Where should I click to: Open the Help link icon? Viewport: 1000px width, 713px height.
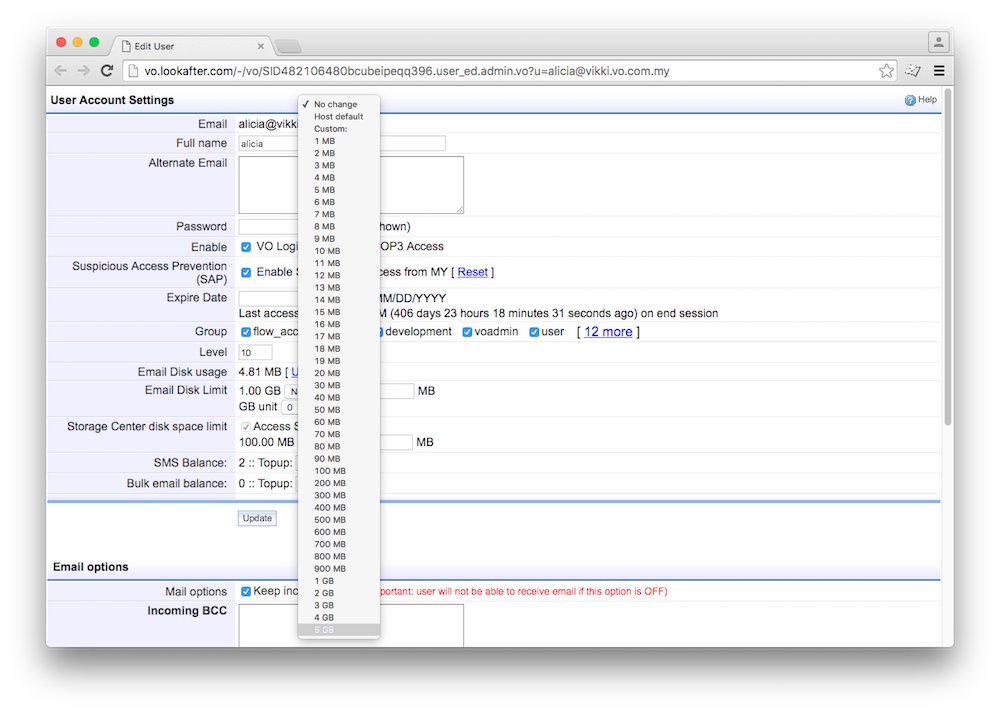(x=910, y=100)
